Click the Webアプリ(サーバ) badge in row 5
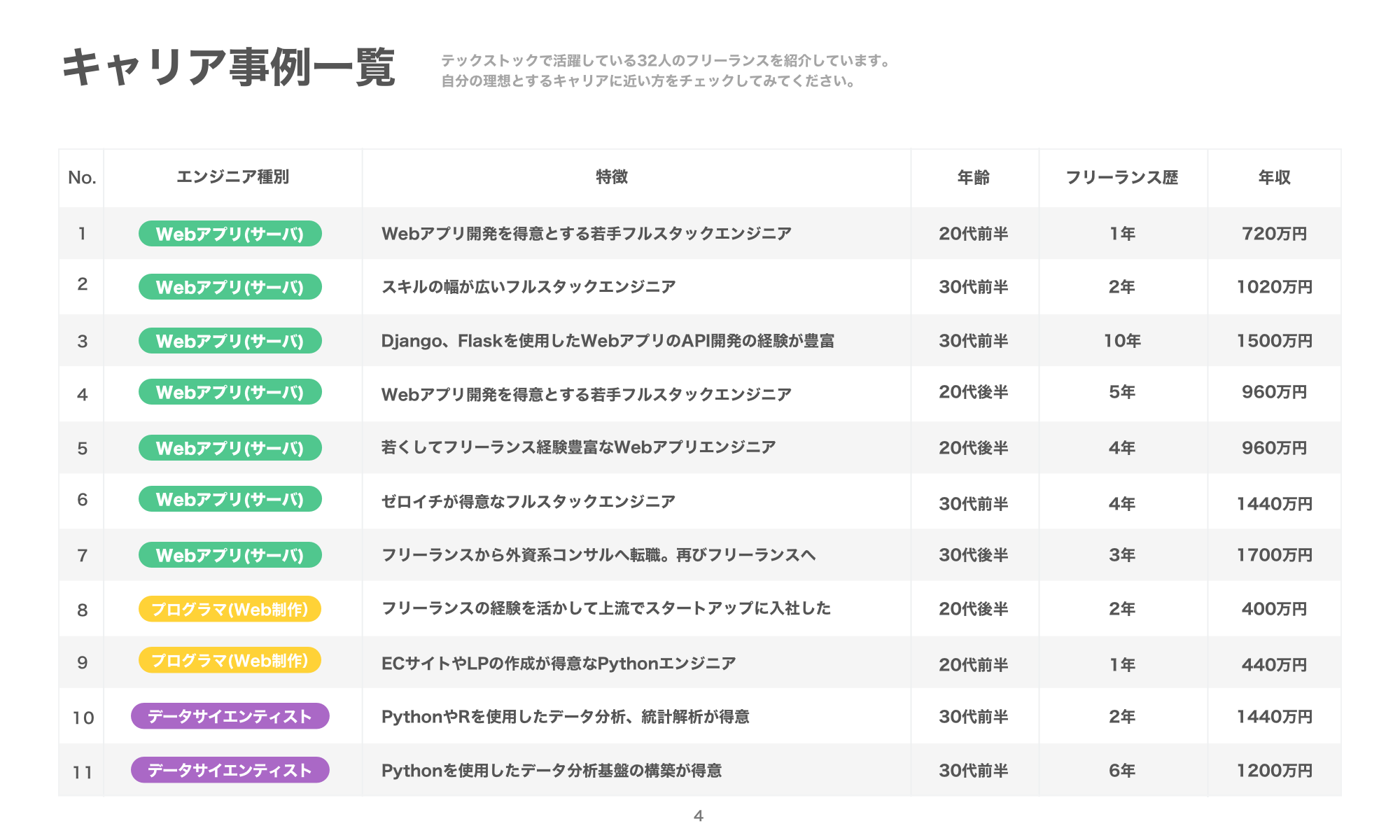 230,448
